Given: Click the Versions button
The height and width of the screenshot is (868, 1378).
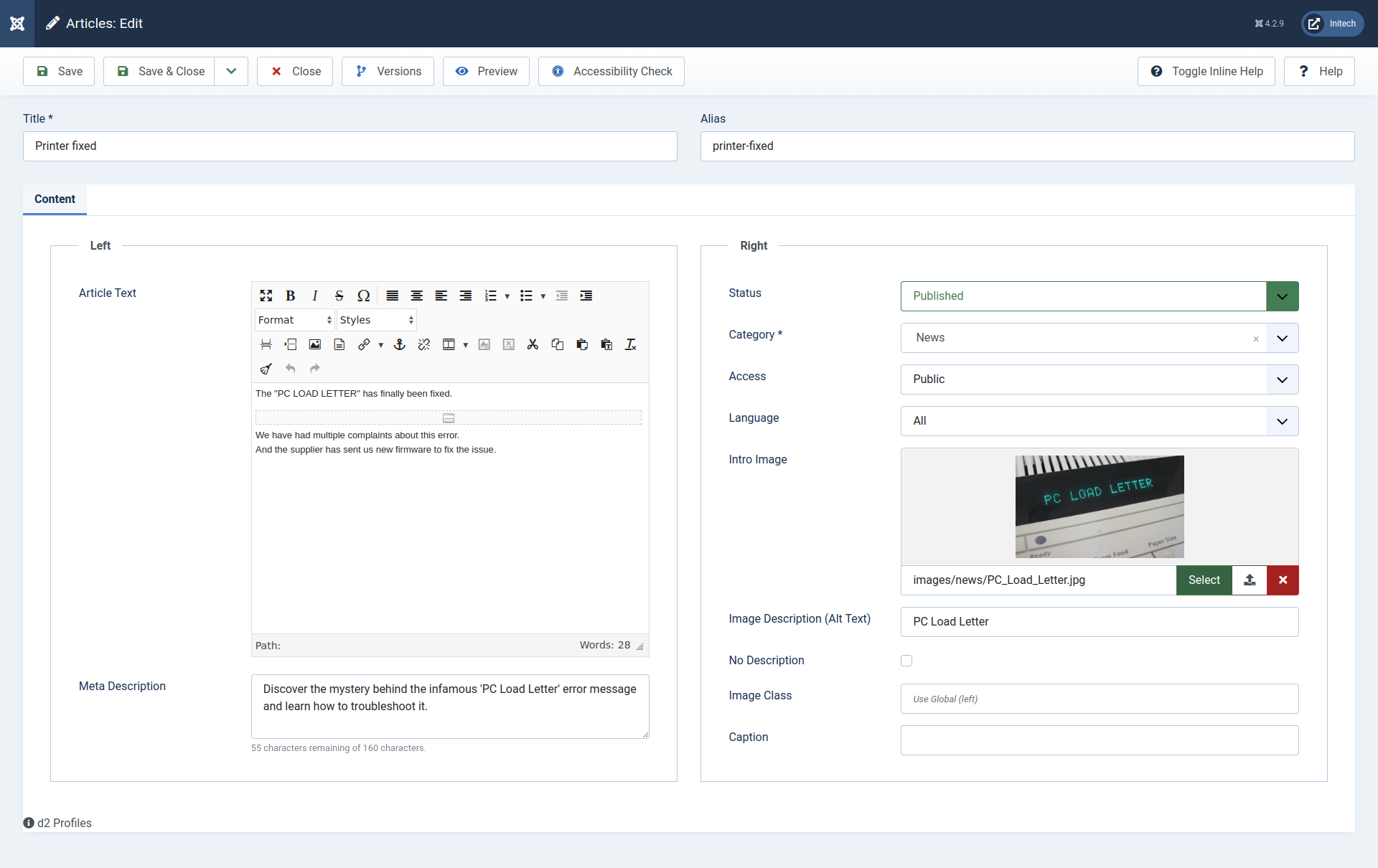Looking at the screenshot, I should [x=388, y=71].
